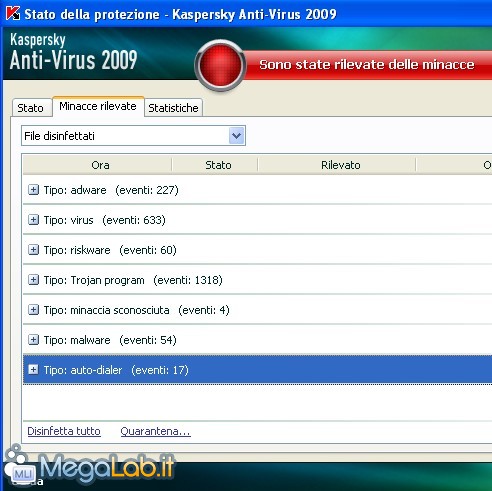The image size is (492, 491).
Task: Click the File disinfettati combo box field
Action: [x=133, y=136]
